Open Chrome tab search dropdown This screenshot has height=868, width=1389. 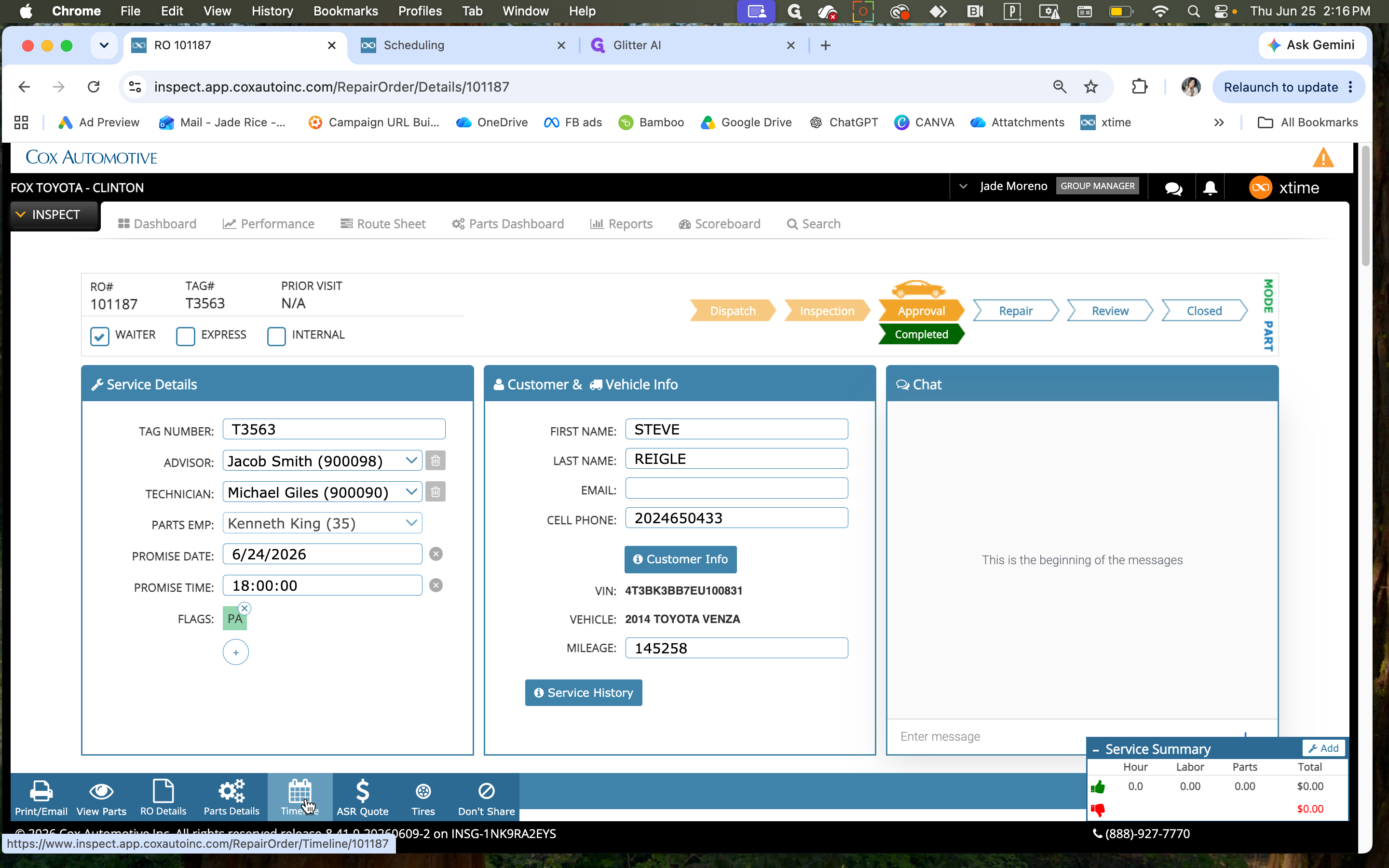coord(104,45)
